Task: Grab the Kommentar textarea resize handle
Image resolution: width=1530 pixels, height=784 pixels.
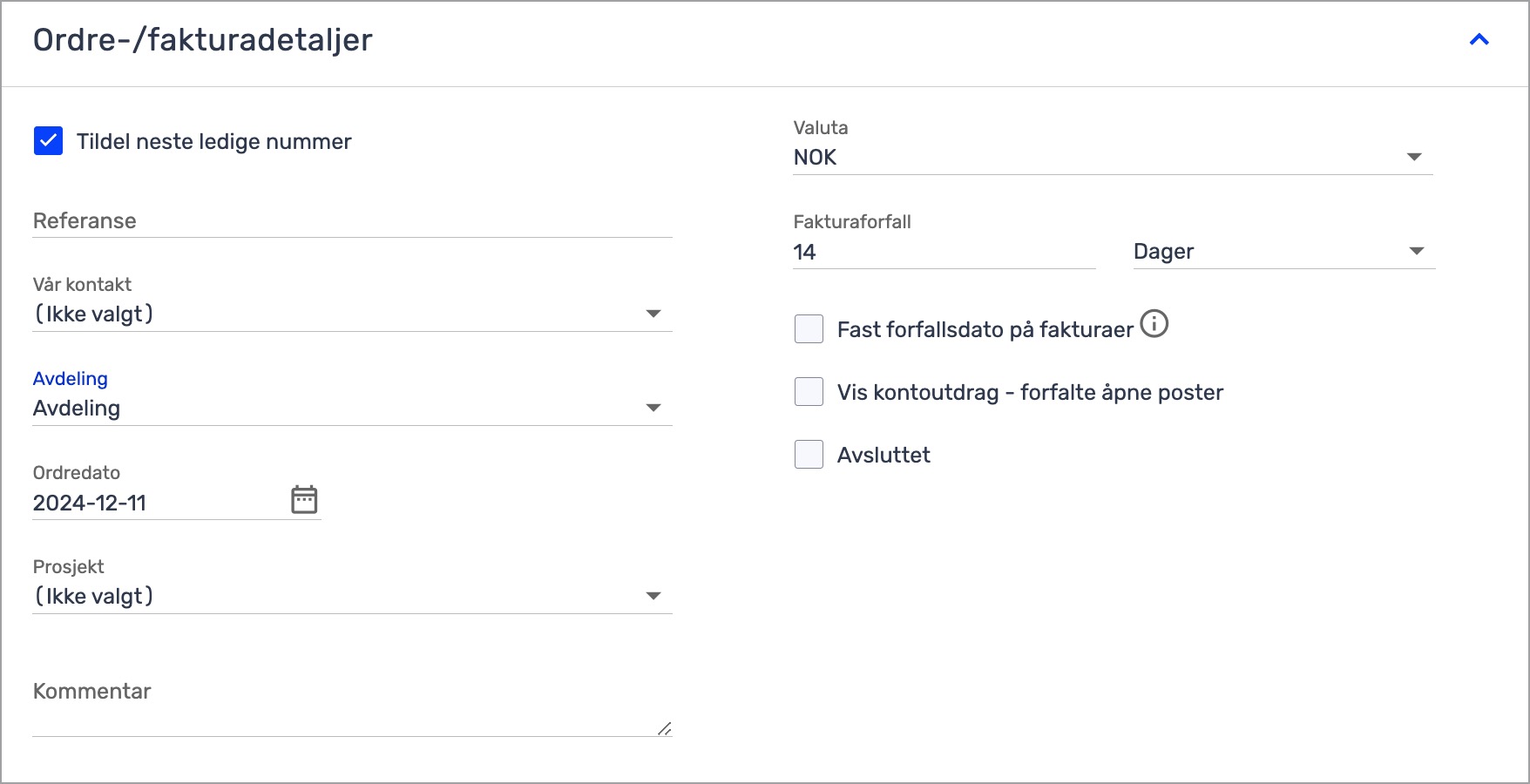Action: (665, 729)
